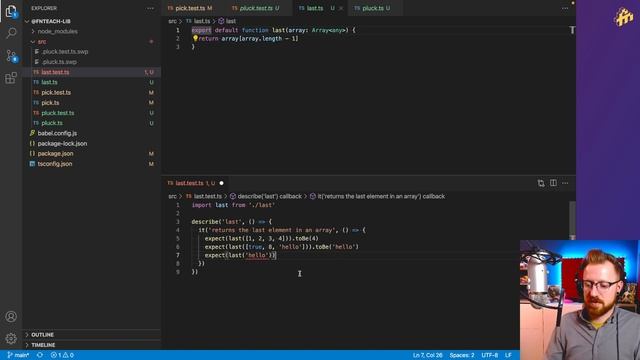Click the synchronize changes icon in status bar
The image size is (640, 360).
(40, 355)
